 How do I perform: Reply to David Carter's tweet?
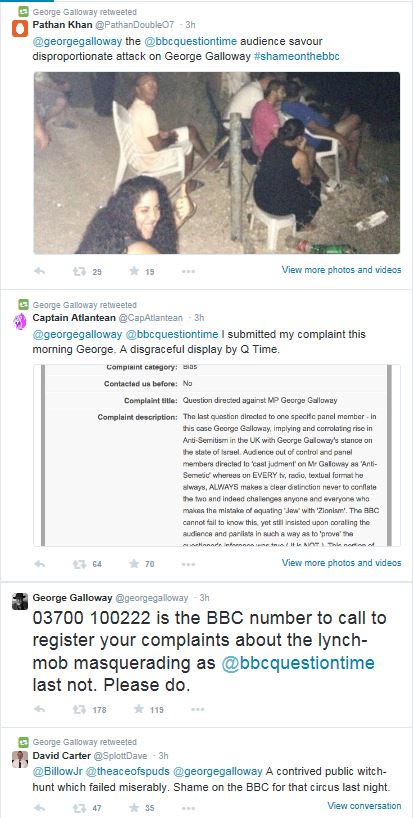tap(39, 808)
